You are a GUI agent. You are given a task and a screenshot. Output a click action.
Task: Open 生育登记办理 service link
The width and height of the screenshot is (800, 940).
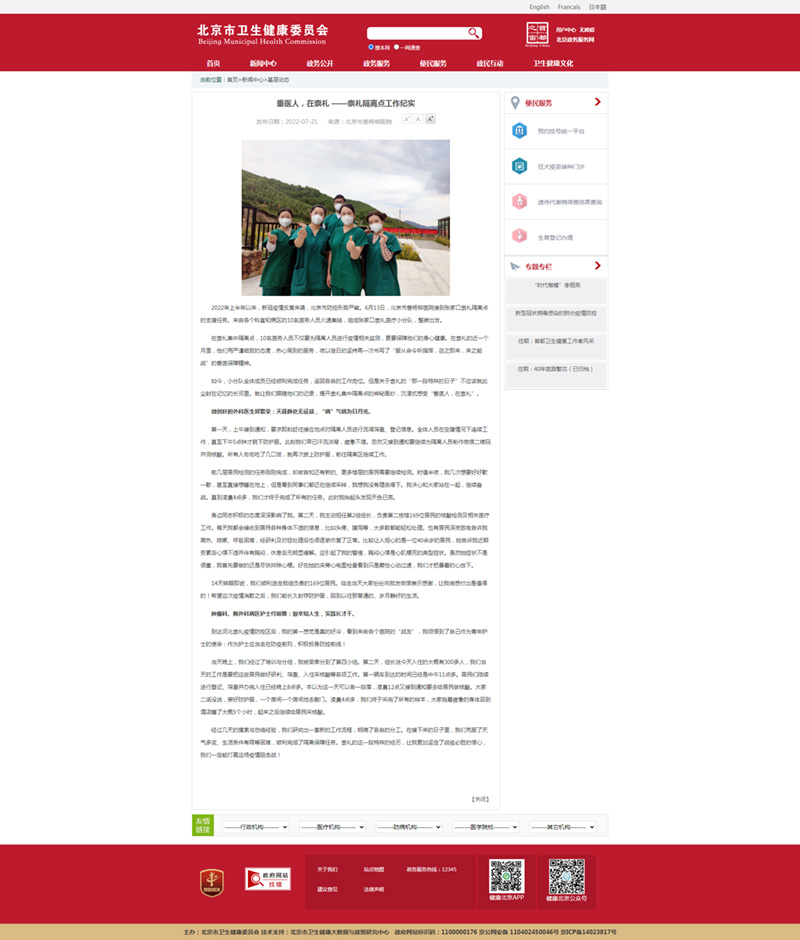pyautogui.click(x=555, y=237)
